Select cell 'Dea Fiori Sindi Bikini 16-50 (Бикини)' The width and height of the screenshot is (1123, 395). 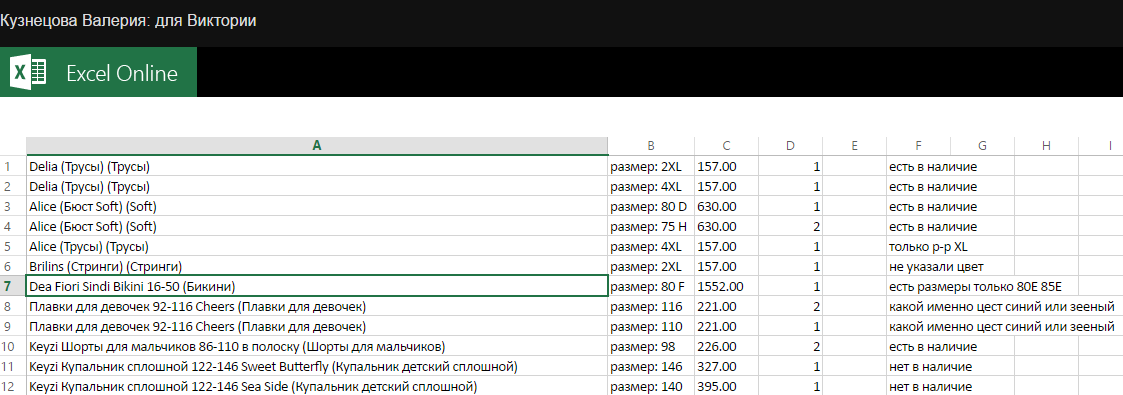point(317,287)
